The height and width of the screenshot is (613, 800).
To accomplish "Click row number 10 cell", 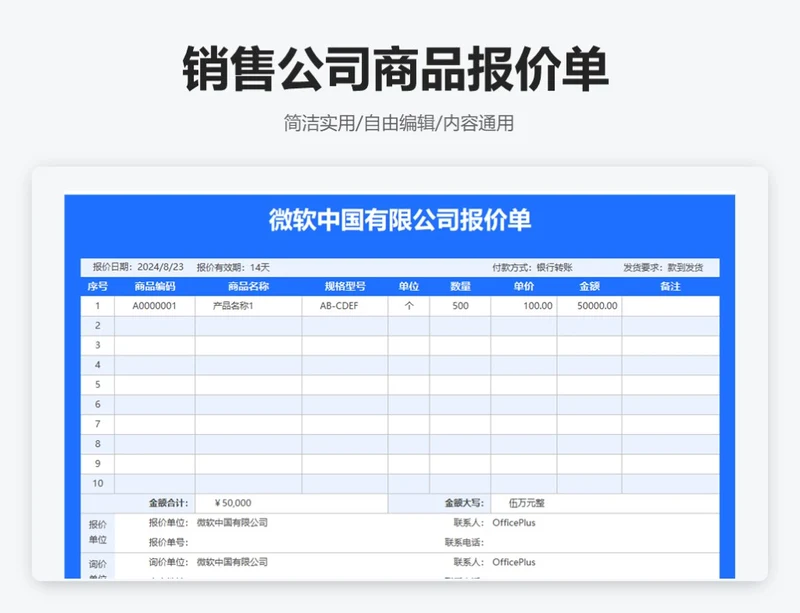I will tap(97, 483).
